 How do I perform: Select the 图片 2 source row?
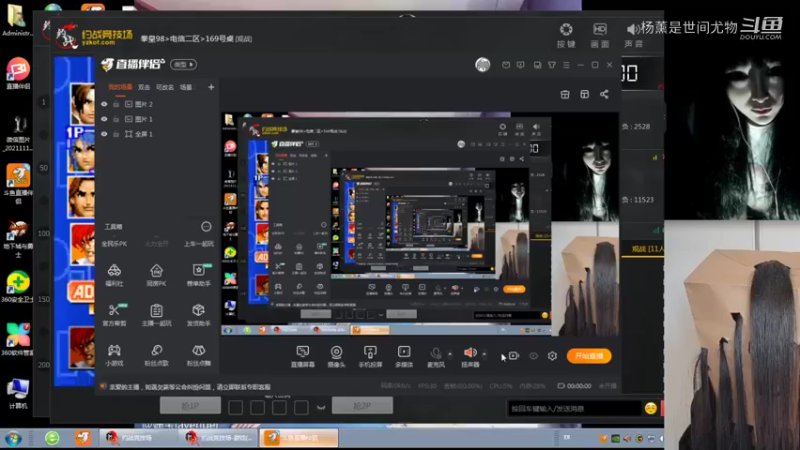click(158, 104)
